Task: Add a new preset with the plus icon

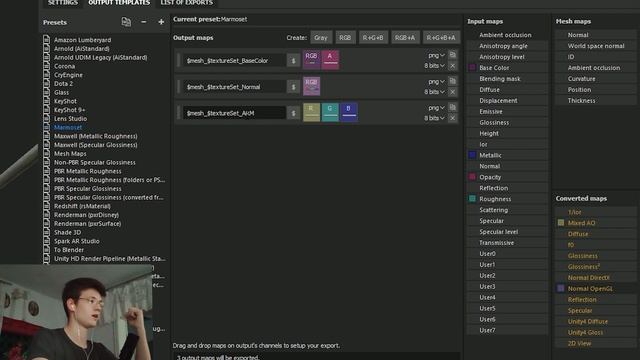Action: pos(161,22)
